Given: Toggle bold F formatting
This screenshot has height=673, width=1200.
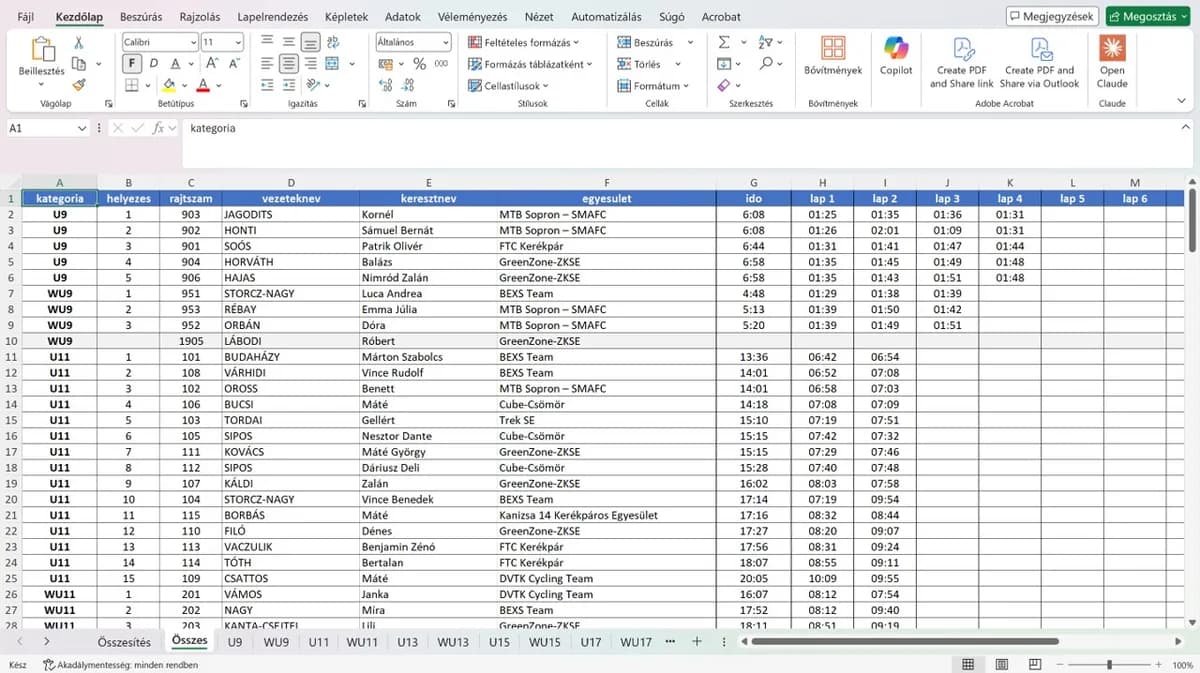Looking at the screenshot, I should click(131, 63).
